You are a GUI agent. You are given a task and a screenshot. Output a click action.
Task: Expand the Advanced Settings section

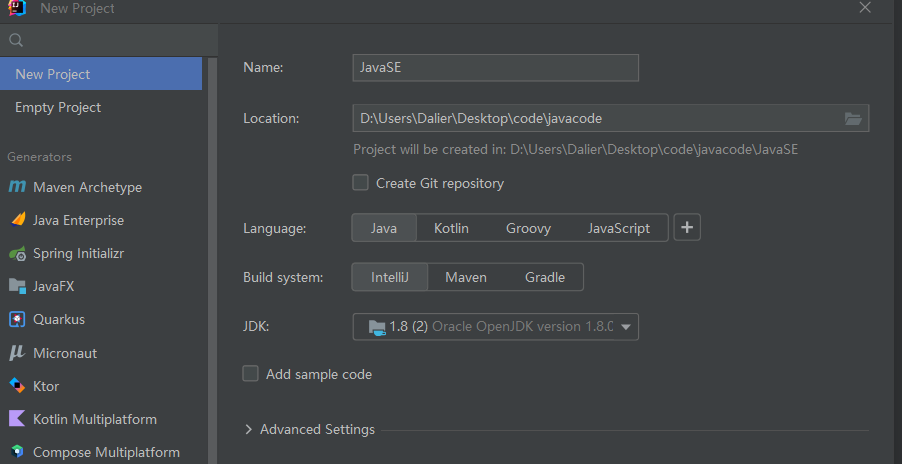tap(249, 429)
